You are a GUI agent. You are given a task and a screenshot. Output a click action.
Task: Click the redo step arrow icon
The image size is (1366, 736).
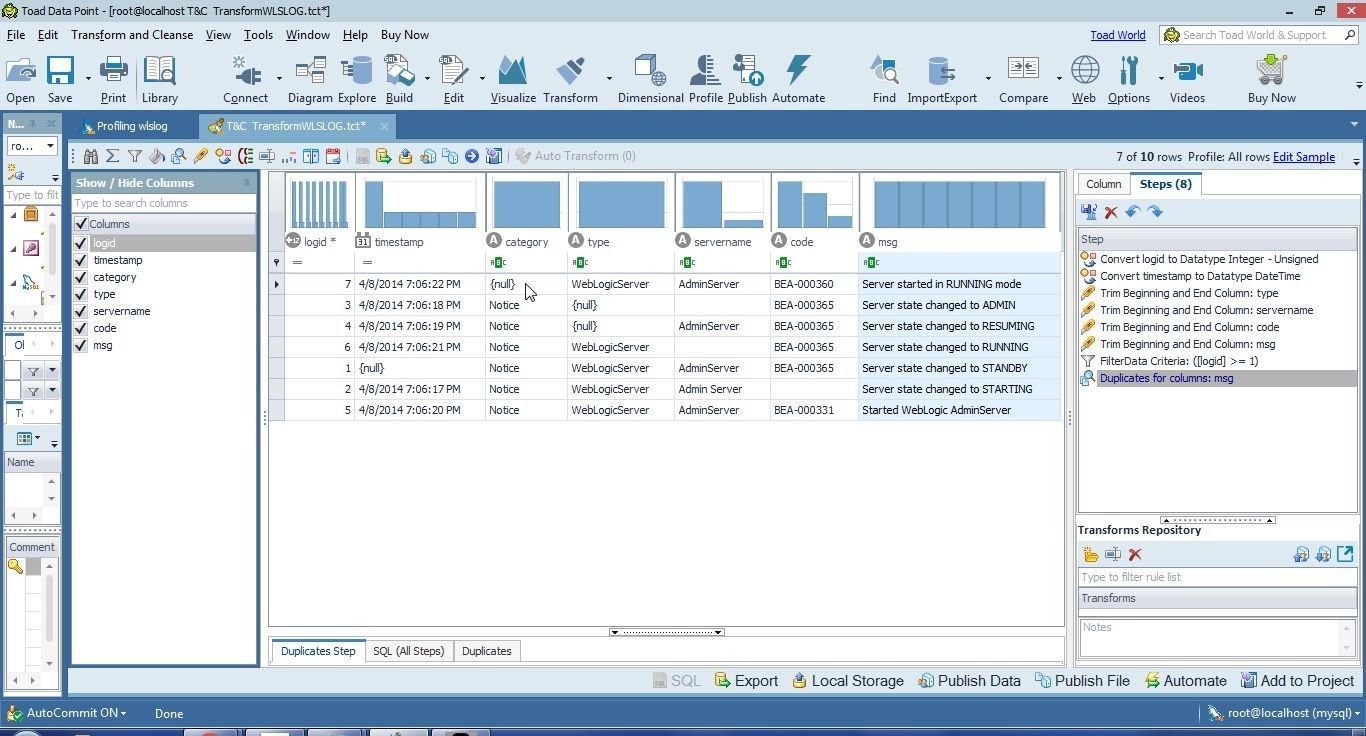[x=1155, y=212]
